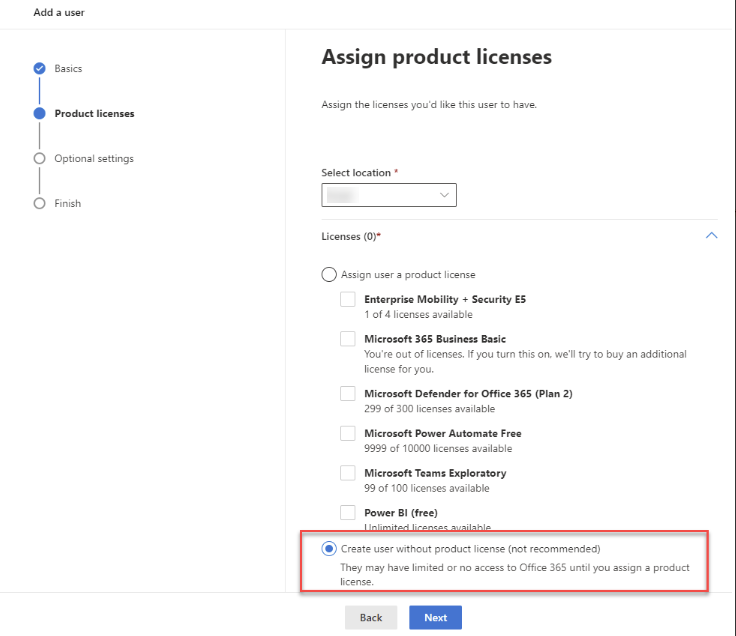Viewport: 736px width, 636px height.
Task: Click the text '99 of 100 licenses available'
Action: (x=427, y=489)
